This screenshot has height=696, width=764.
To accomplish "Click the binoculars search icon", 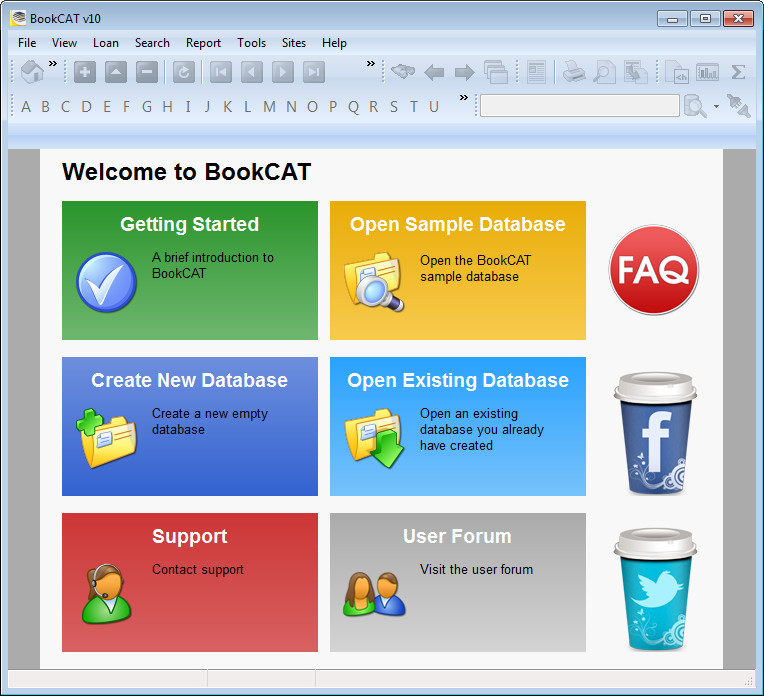I will tap(402, 72).
